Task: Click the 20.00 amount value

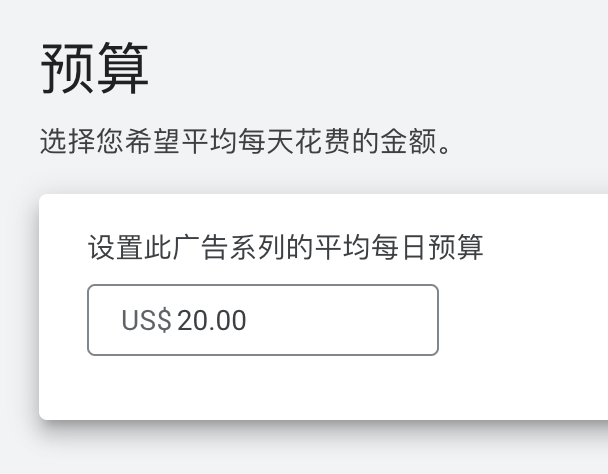Action: pyautogui.click(x=212, y=321)
